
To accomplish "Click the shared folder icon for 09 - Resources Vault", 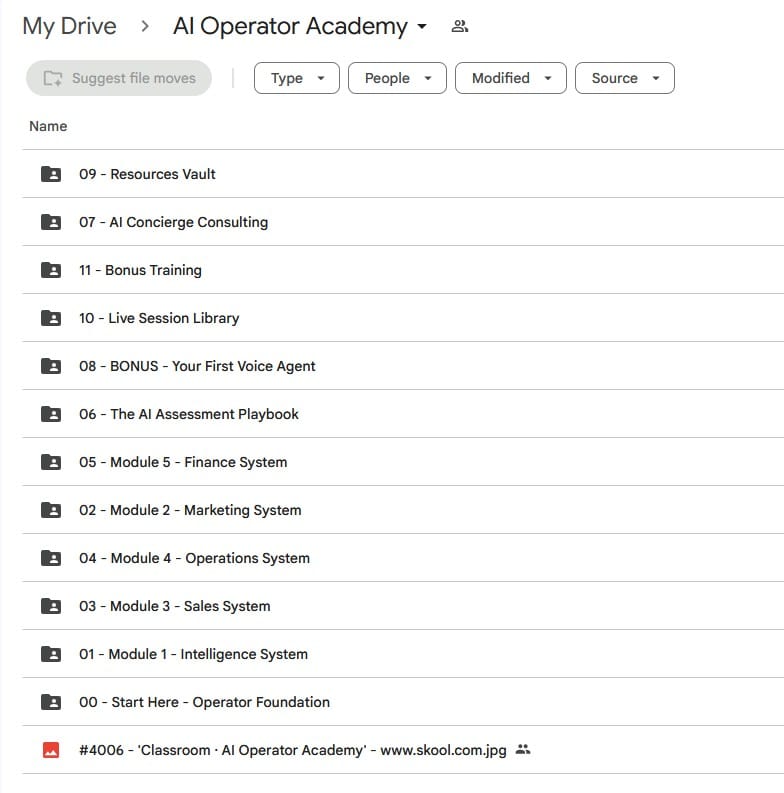I will click(x=51, y=174).
